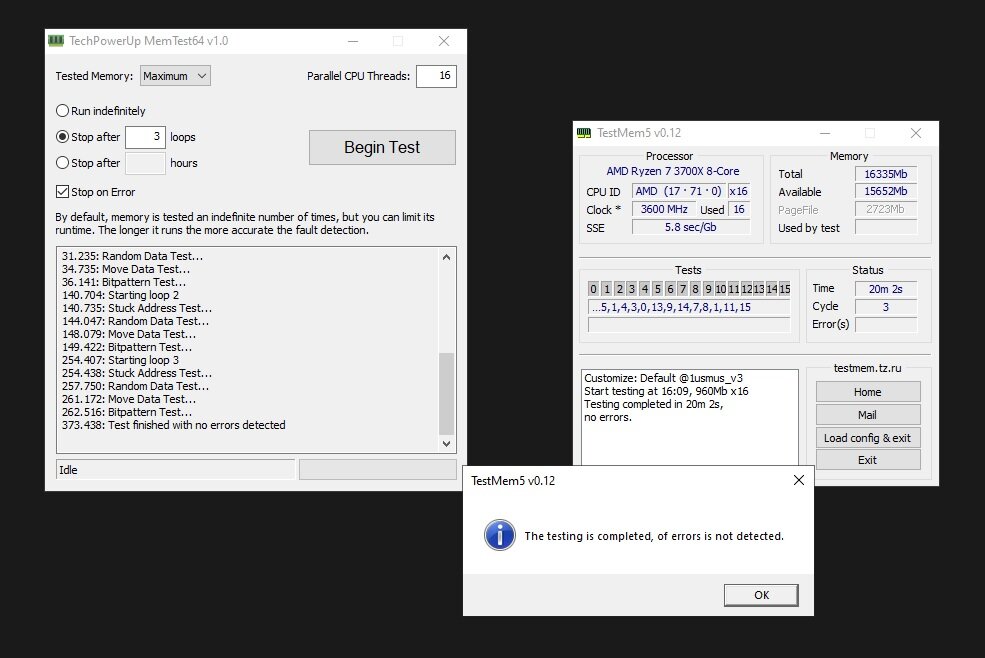Click the Total memory '16335Mb' value
The width and height of the screenshot is (985, 658).
coord(885,174)
